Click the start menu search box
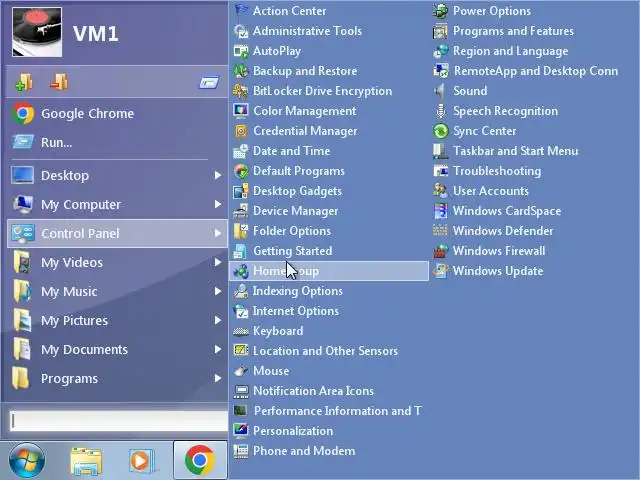The width and height of the screenshot is (640, 480). click(x=118, y=421)
